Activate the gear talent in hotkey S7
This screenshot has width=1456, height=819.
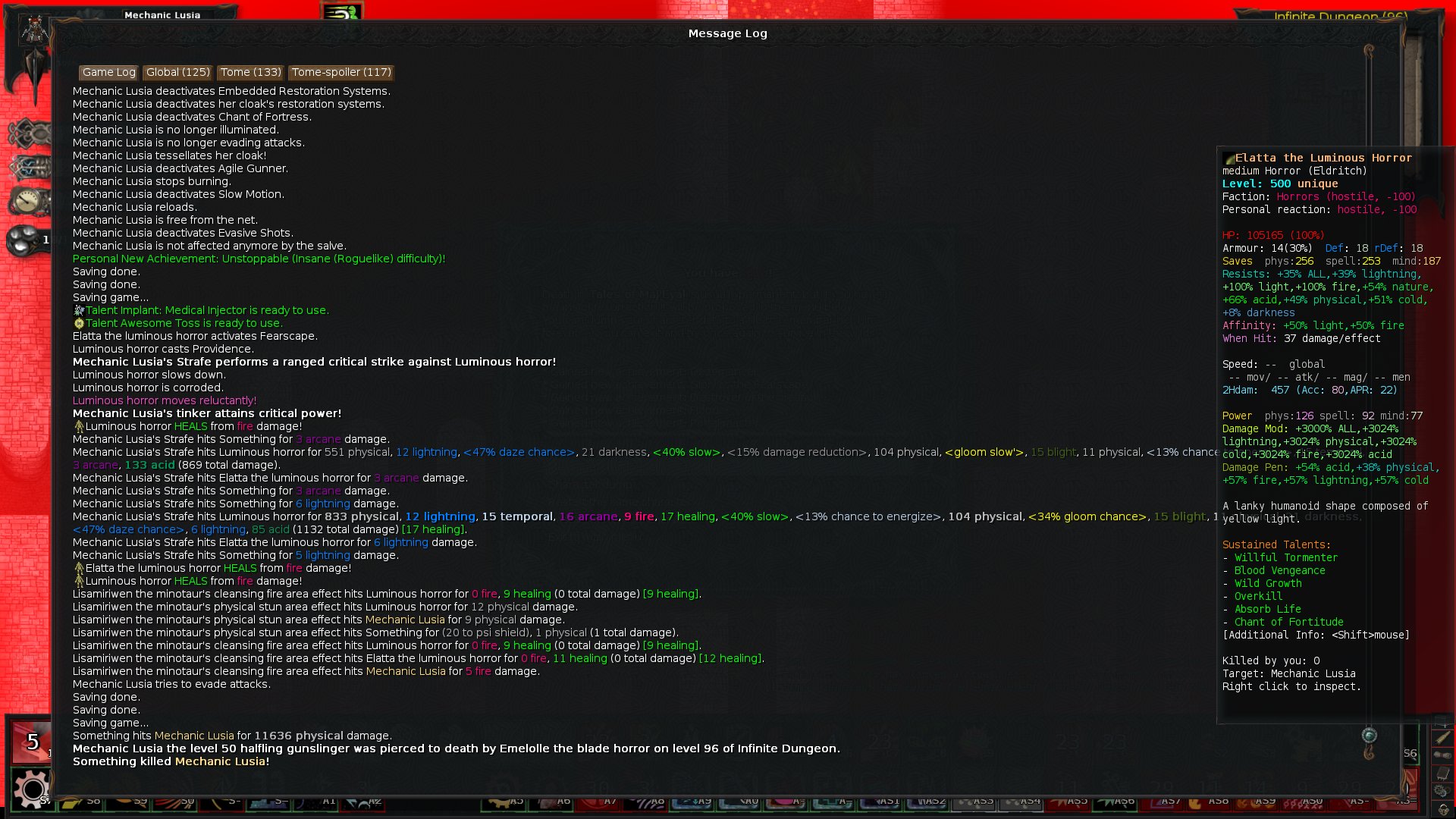point(32,789)
